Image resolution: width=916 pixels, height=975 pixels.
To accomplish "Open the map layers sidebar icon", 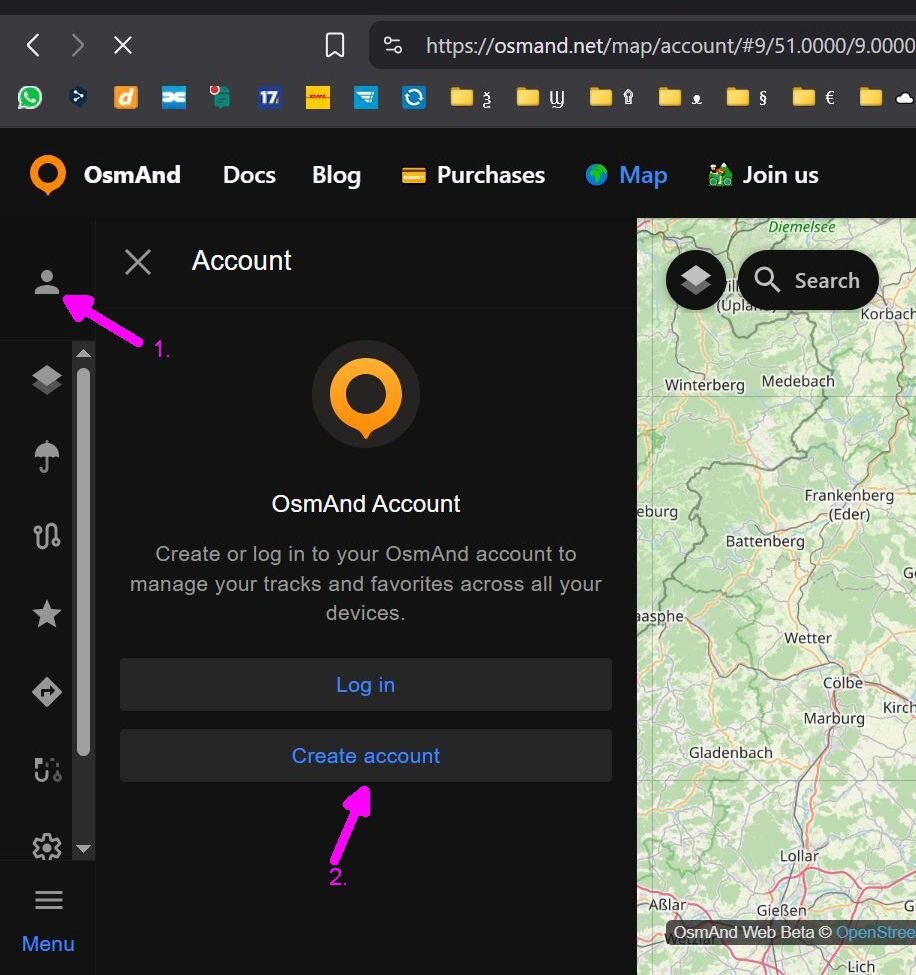I will tap(47, 380).
